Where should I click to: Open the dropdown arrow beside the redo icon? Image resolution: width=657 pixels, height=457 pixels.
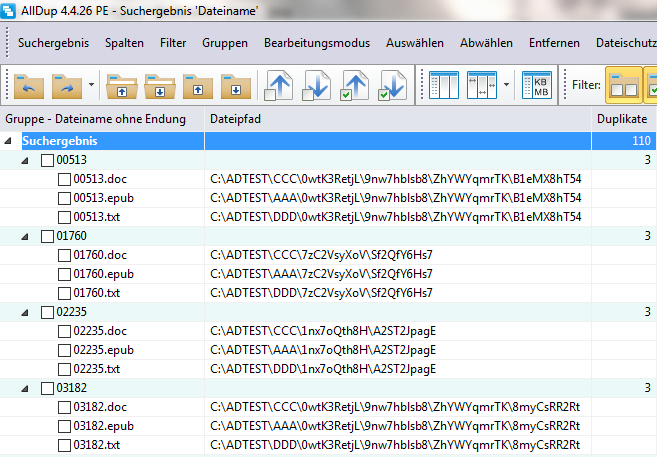[x=92, y=86]
